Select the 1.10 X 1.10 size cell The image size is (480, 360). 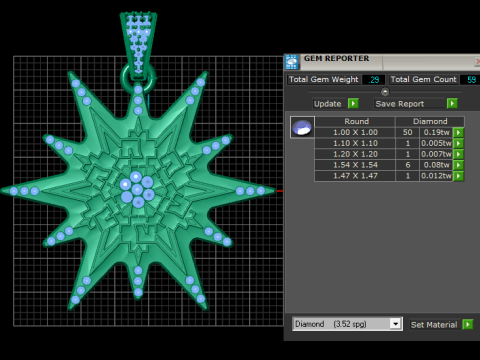tap(355, 143)
